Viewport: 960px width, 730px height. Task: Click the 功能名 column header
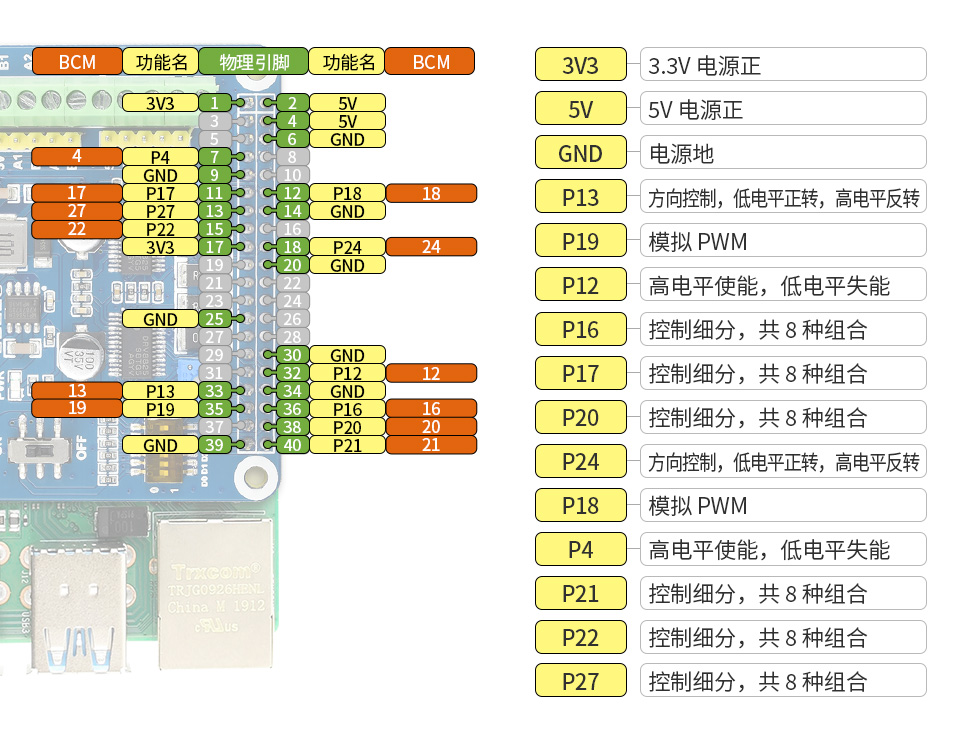160,61
